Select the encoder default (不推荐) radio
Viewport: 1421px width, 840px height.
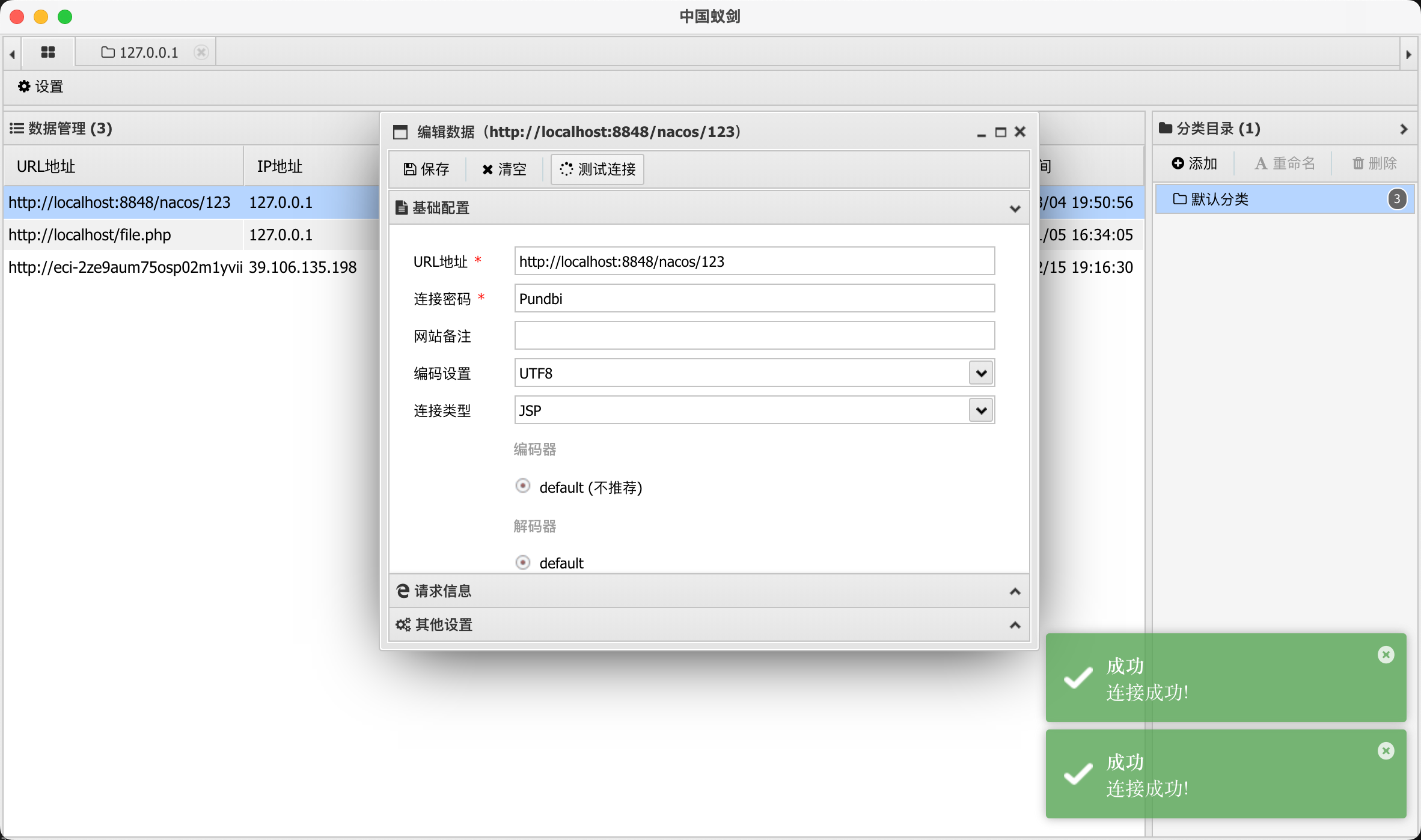[523, 485]
